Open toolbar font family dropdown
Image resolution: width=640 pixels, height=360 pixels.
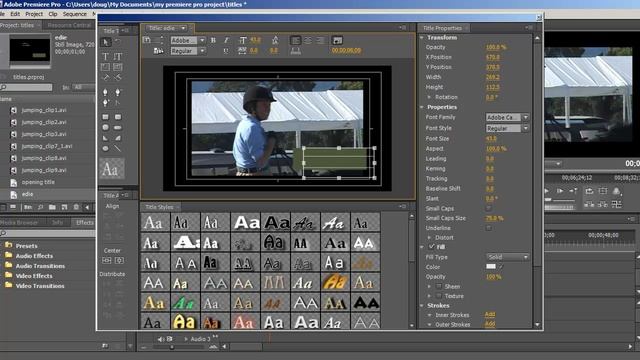point(188,40)
